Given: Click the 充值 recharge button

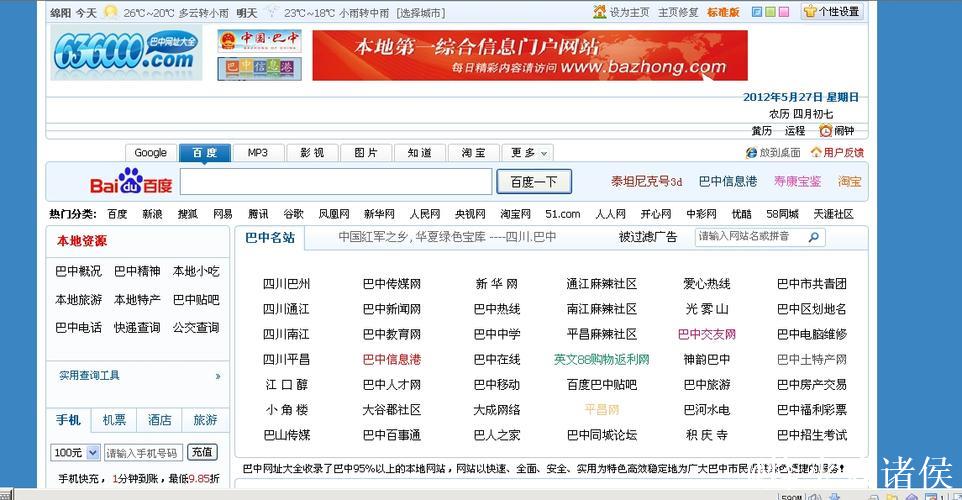Looking at the screenshot, I should 202,453.
